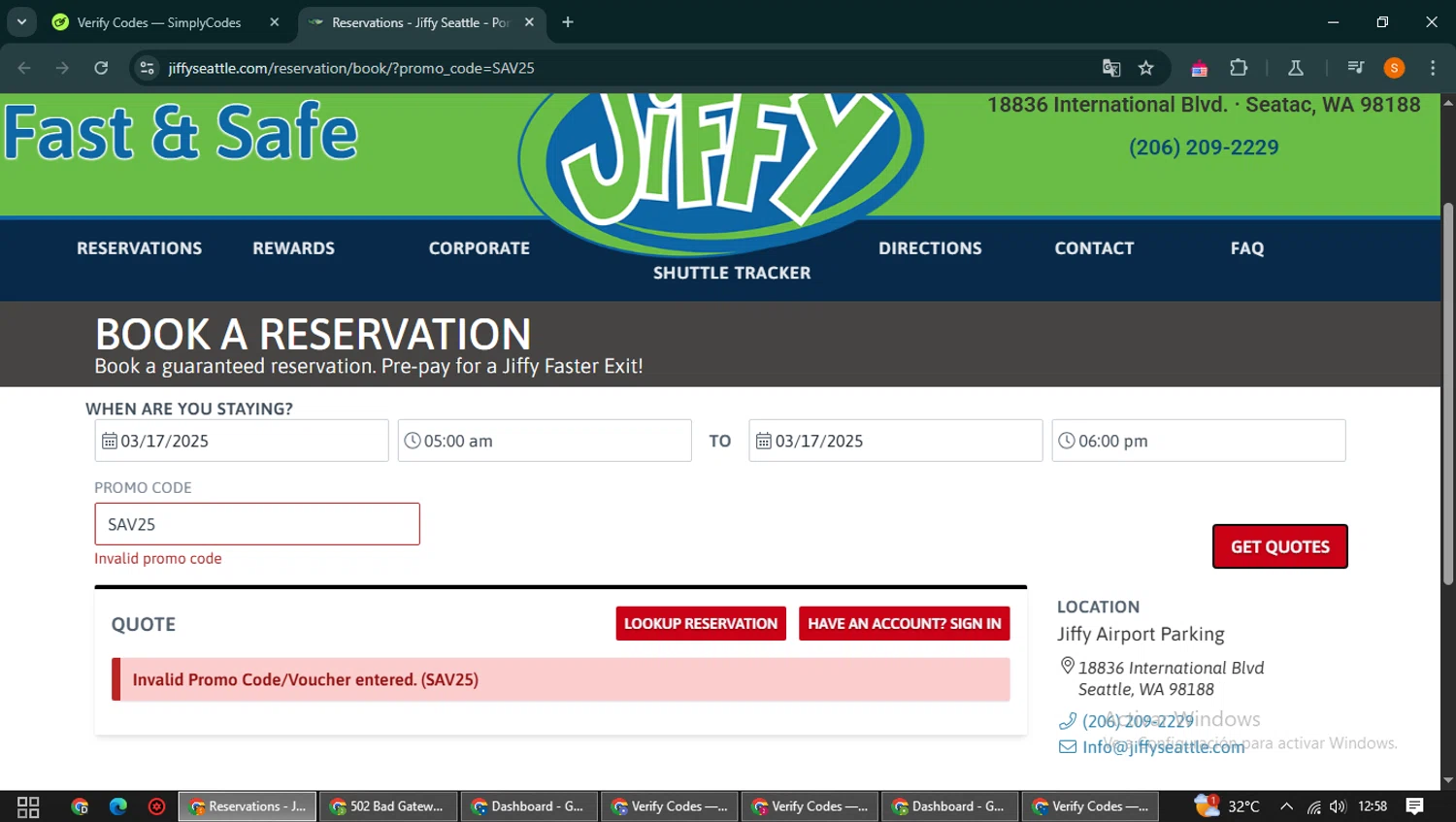This screenshot has height=822, width=1456.
Task: Click the promo code field containing SAV25
Action: tap(257, 524)
